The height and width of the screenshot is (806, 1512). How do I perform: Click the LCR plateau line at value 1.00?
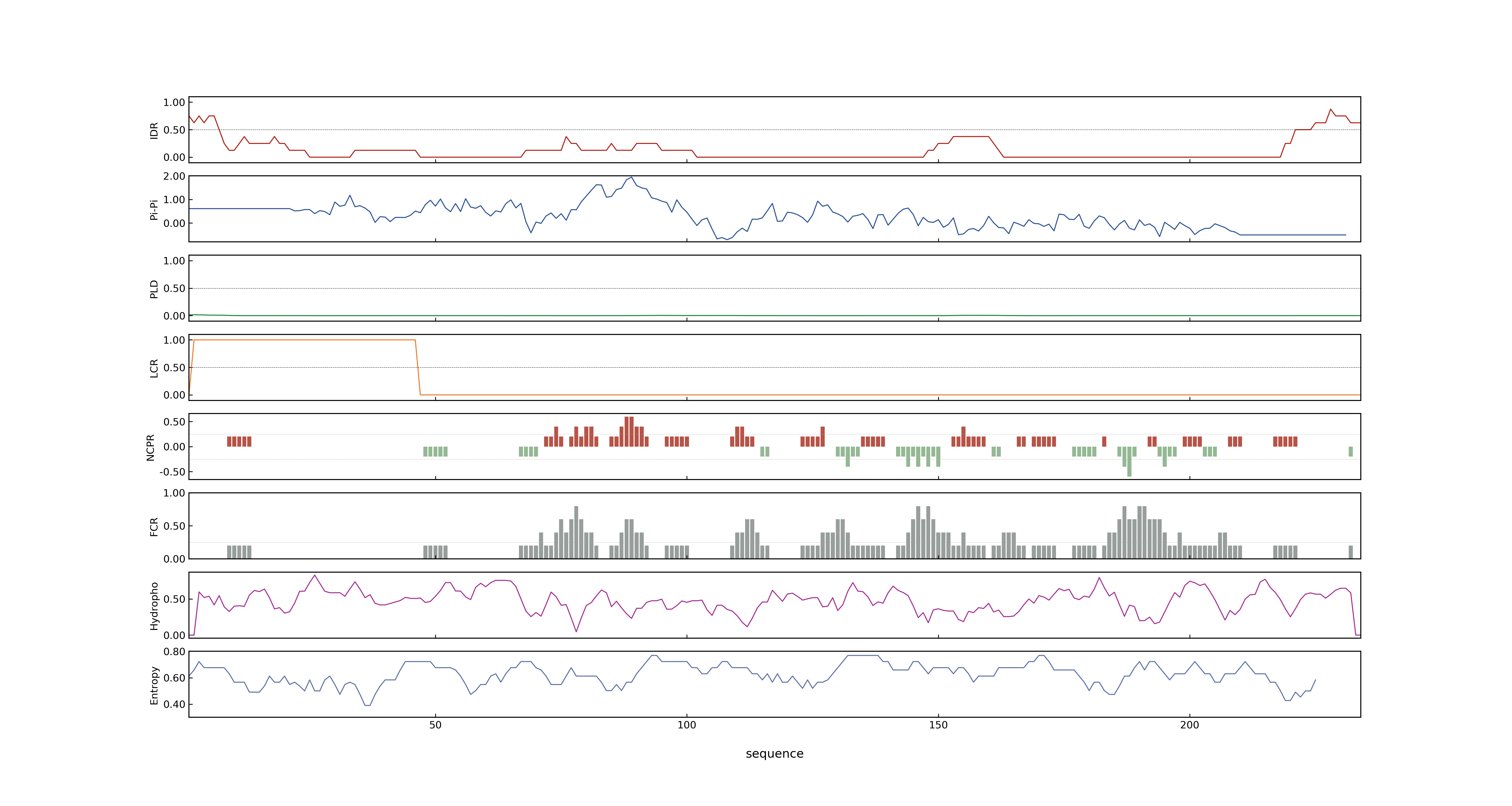[x=304, y=340]
